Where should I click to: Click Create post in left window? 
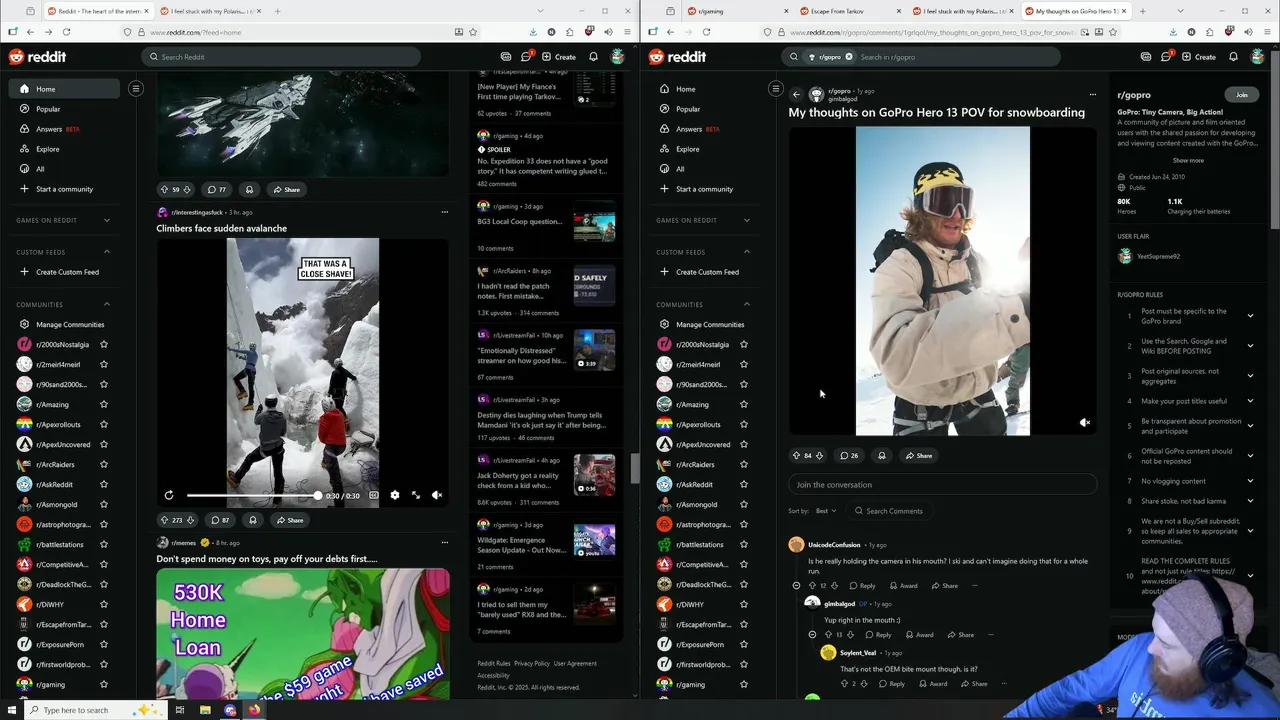[559, 57]
